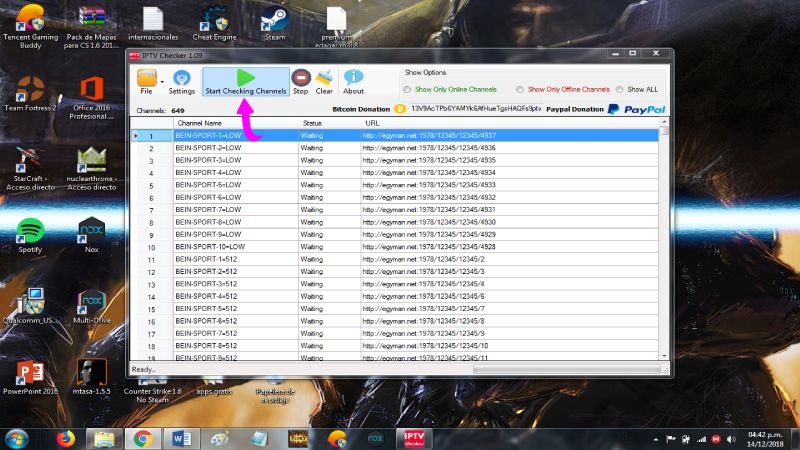This screenshot has height=450, width=800.
Task: Clear the channel list
Action: pos(324,82)
